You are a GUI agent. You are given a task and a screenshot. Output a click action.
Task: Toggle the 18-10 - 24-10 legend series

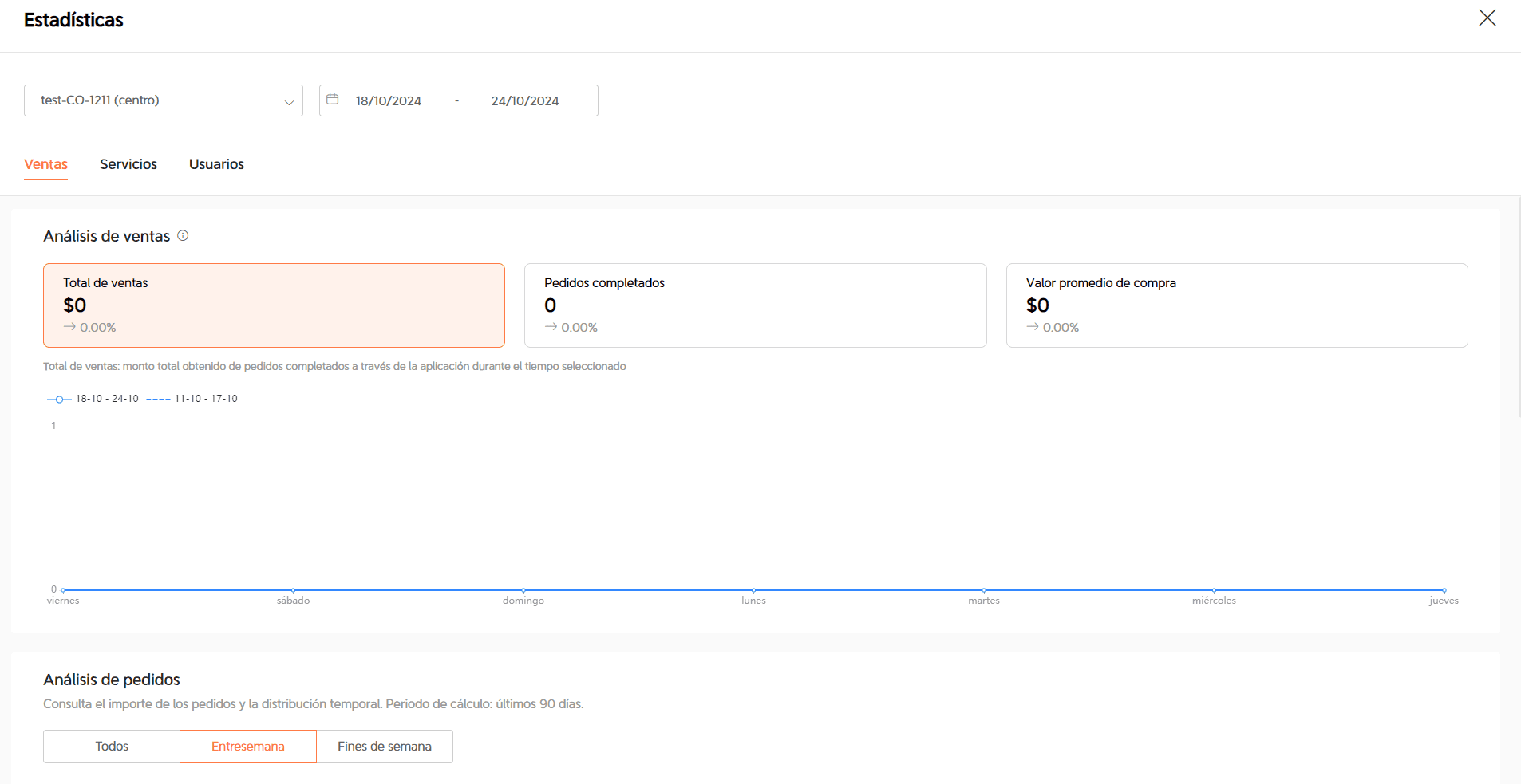click(93, 399)
